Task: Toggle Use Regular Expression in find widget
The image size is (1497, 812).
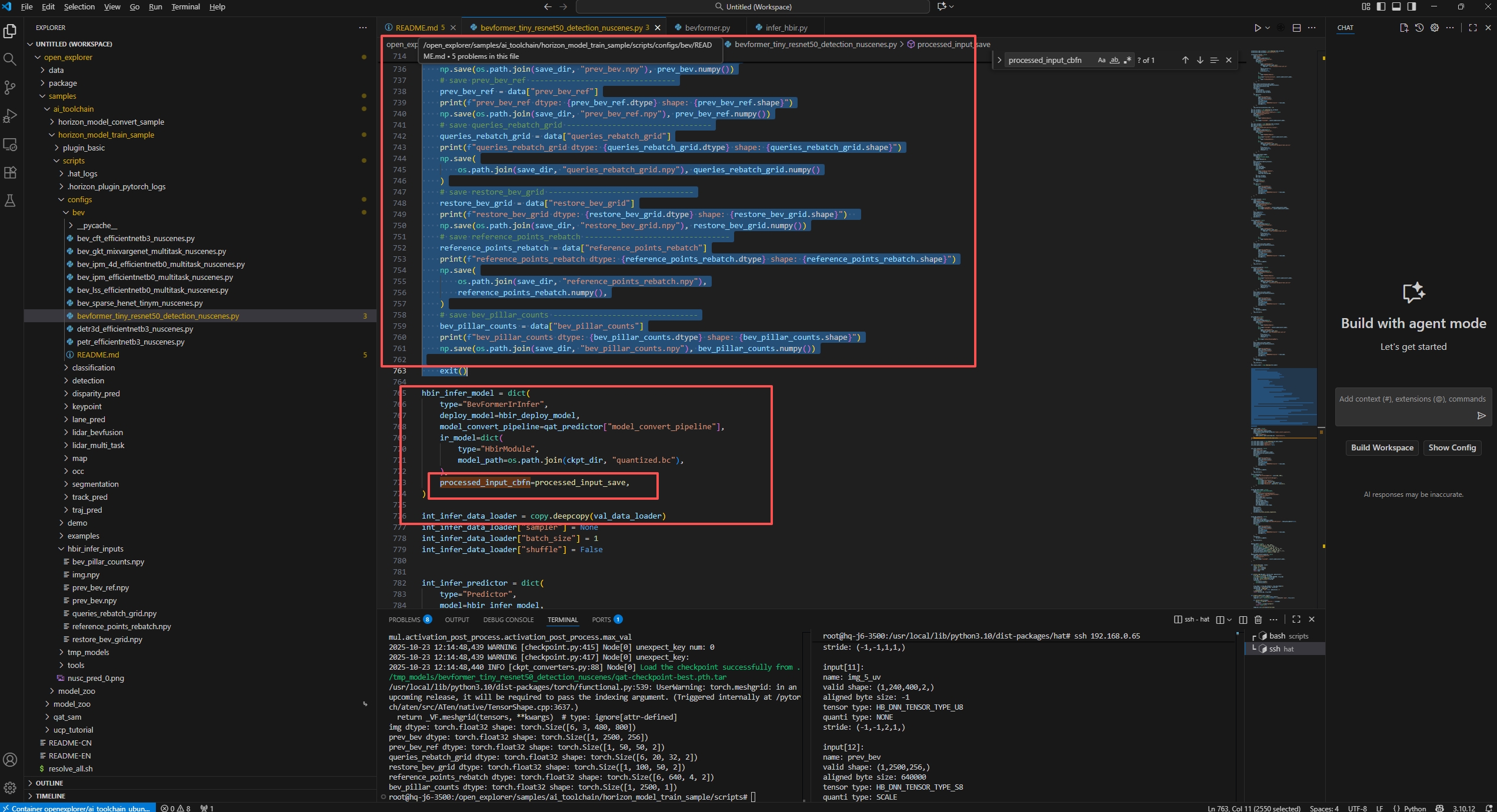Action: (1127, 60)
